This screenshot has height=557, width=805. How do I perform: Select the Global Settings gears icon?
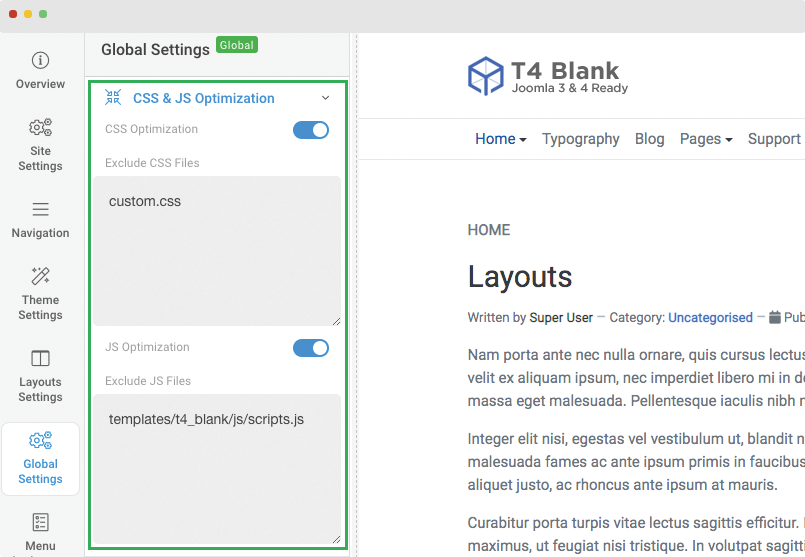pos(40,440)
